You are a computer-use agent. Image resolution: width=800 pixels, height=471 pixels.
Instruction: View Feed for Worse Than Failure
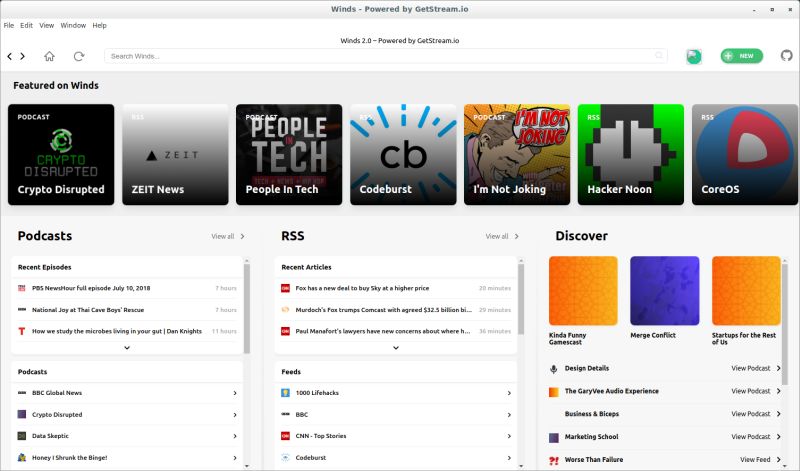tap(760, 460)
